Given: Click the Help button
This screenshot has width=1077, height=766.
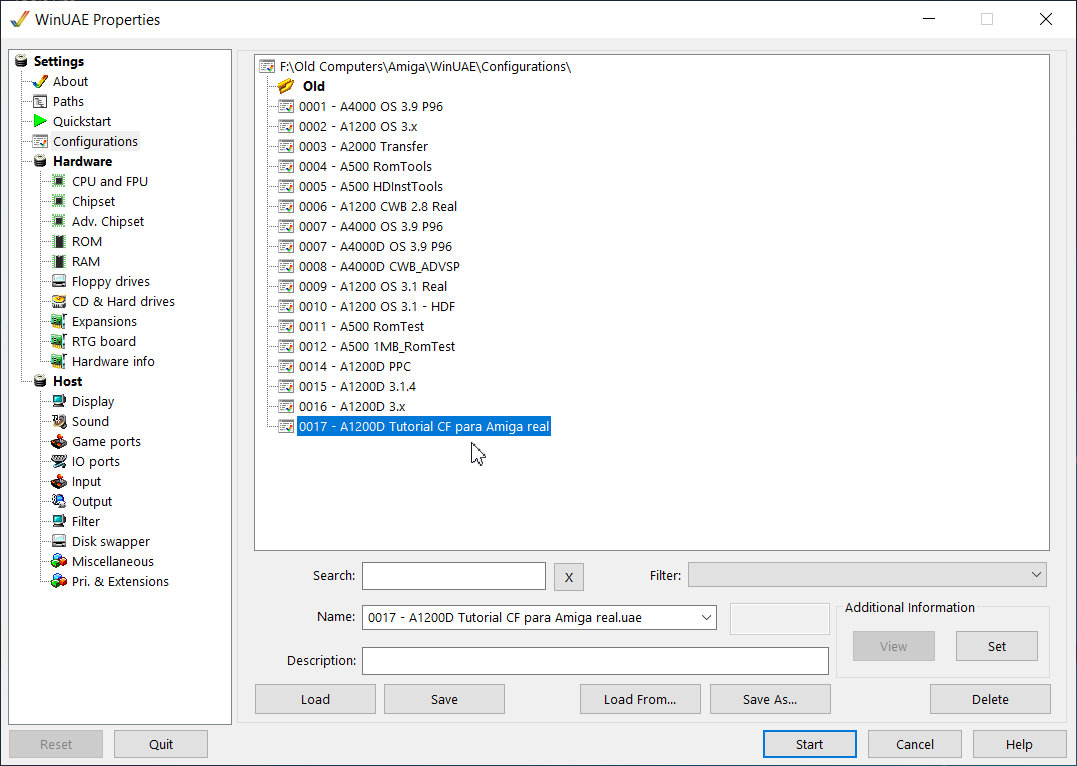Looking at the screenshot, I should [x=1019, y=744].
